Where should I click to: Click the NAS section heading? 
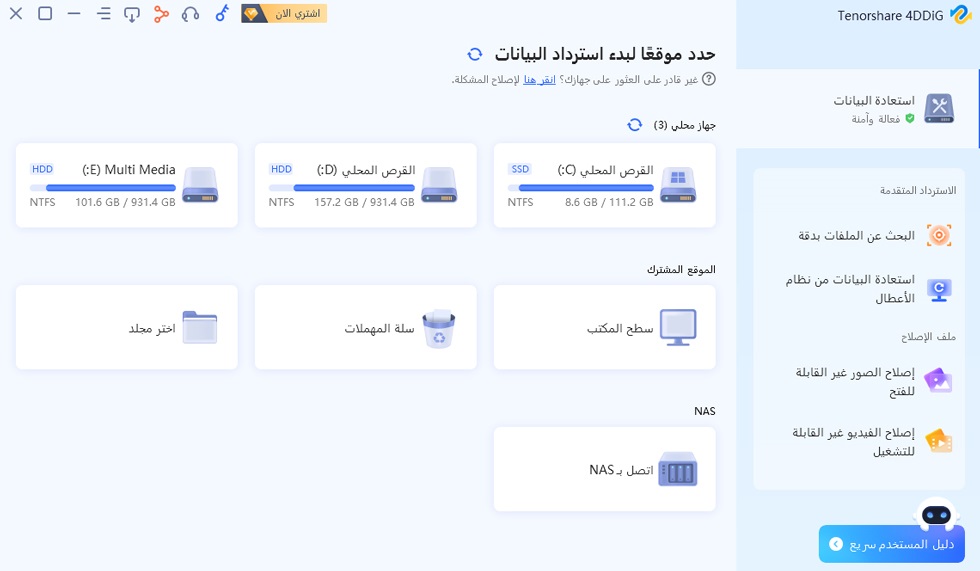click(704, 411)
